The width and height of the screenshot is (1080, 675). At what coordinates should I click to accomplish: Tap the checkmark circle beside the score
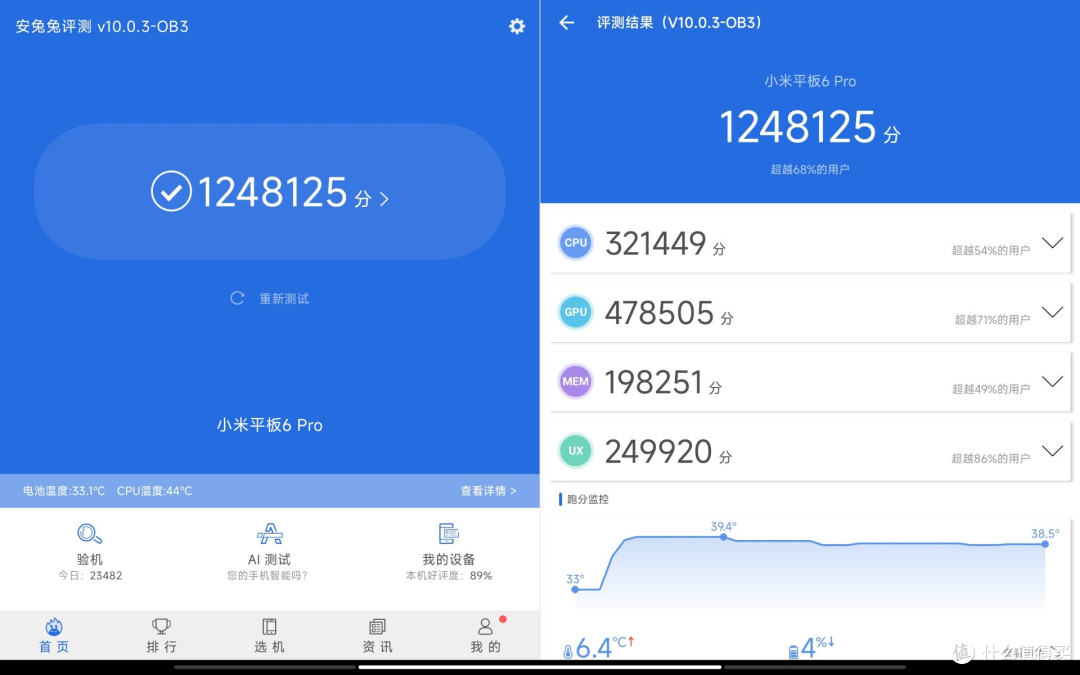pos(171,191)
